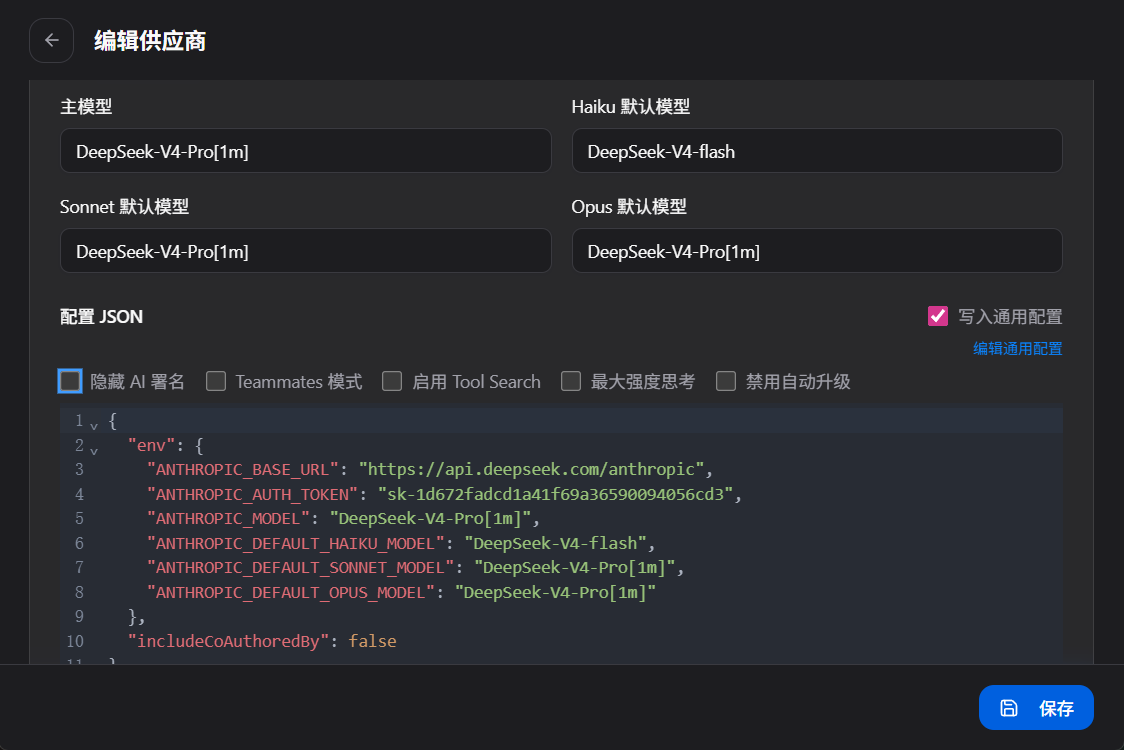The height and width of the screenshot is (750, 1124).
Task: Click line number 9 in the gutter
Action: [79, 617]
